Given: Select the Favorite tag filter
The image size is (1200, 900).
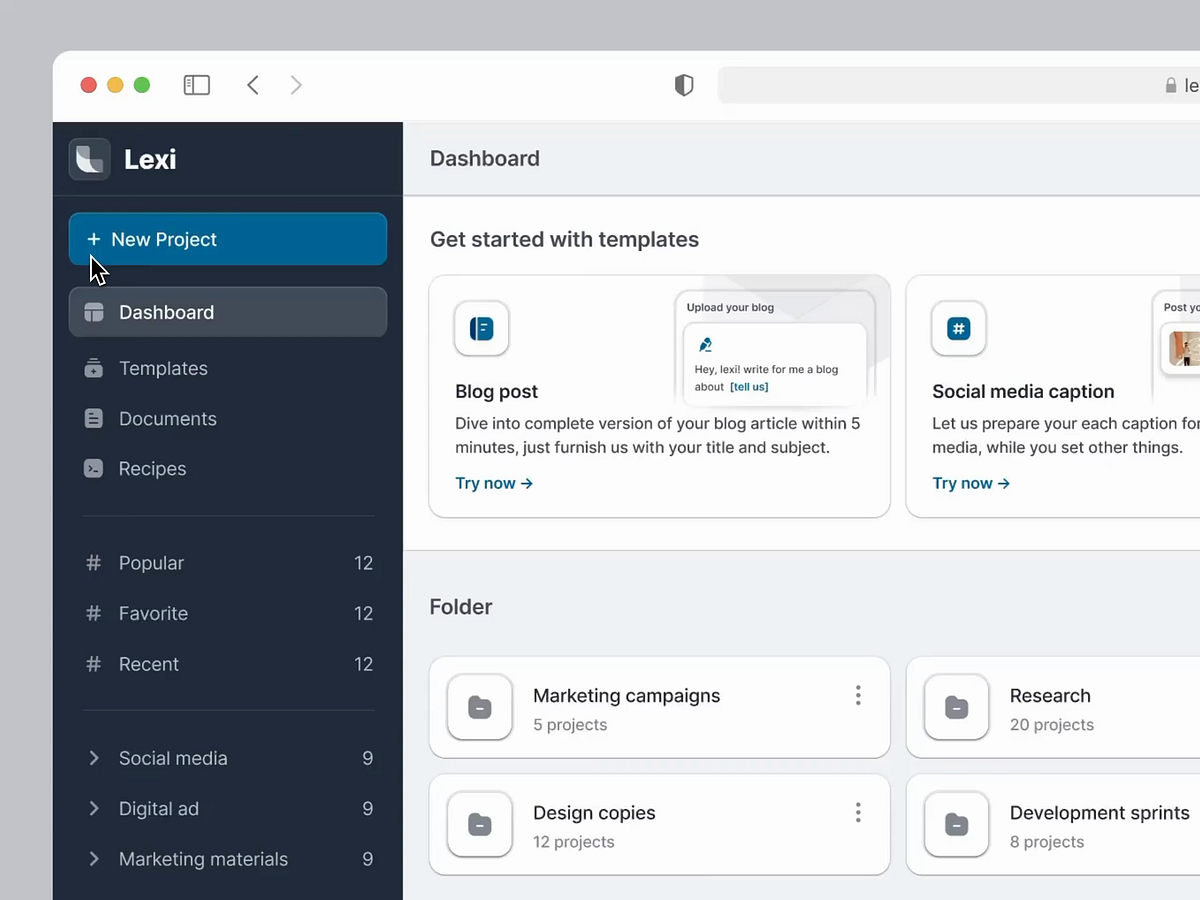Looking at the screenshot, I should tap(153, 614).
